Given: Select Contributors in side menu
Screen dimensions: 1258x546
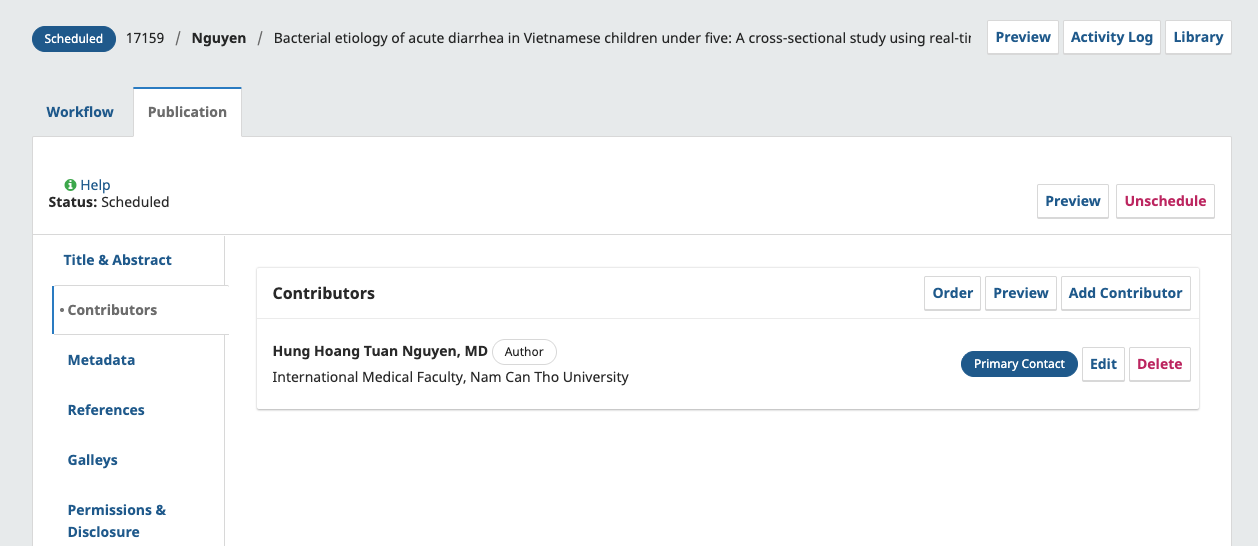Looking at the screenshot, I should click(x=112, y=310).
